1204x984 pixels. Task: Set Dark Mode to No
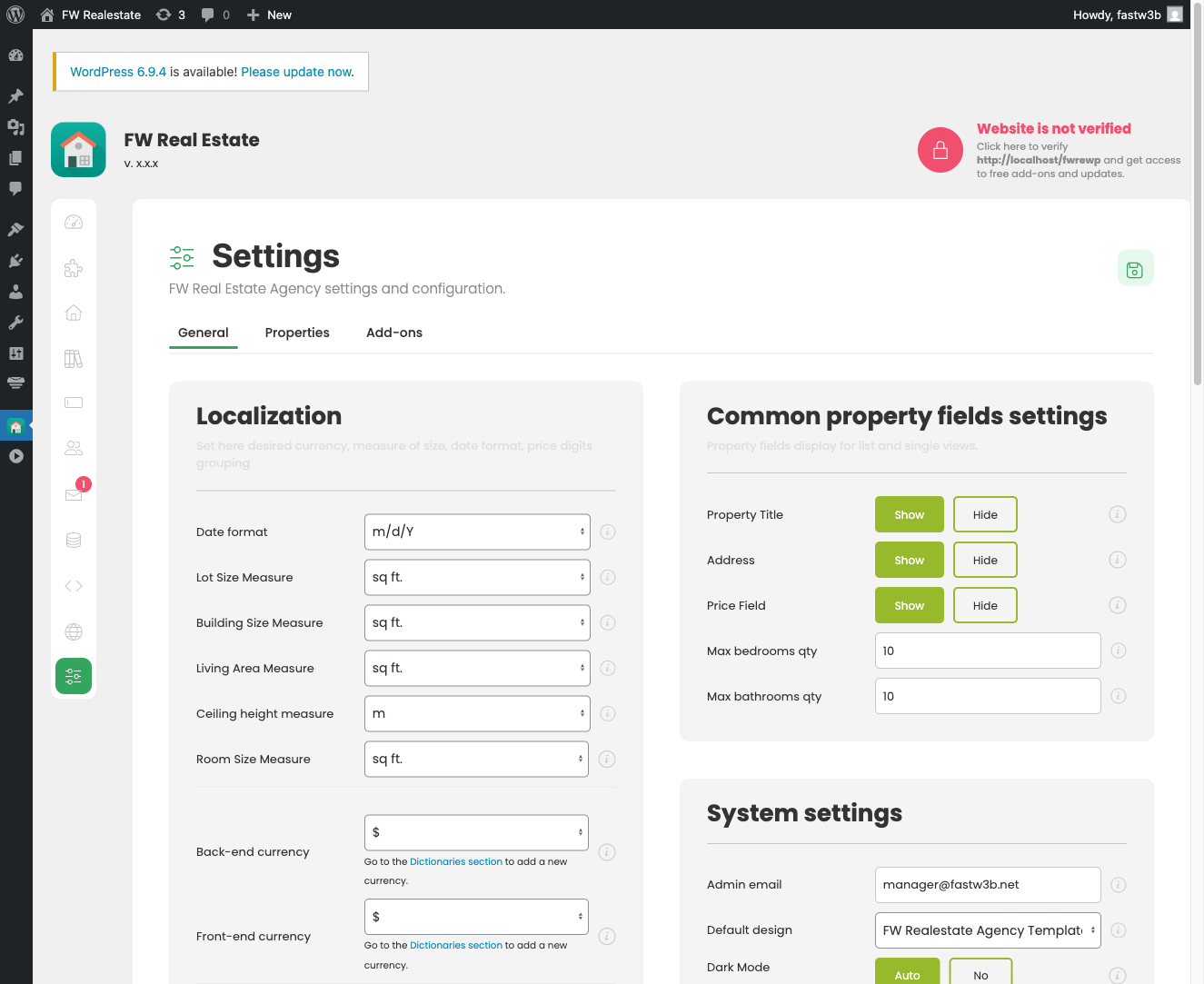coord(980,972)
